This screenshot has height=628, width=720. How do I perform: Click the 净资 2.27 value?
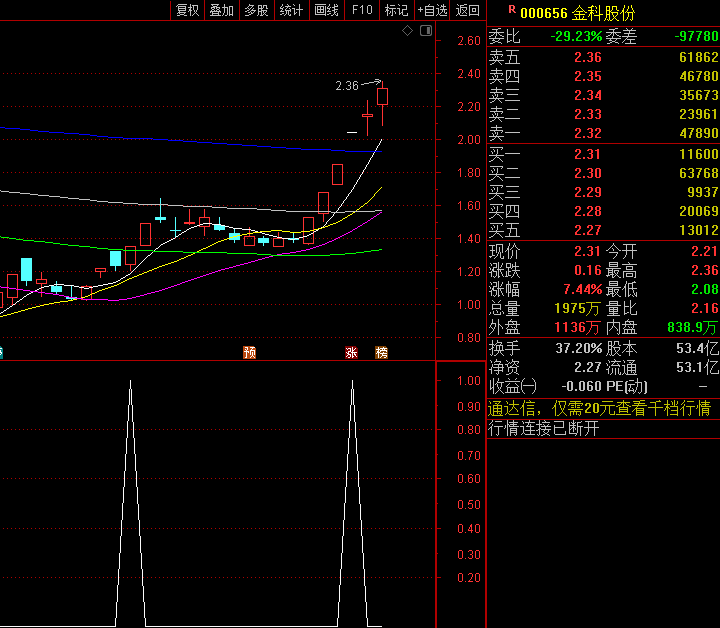pyautogui.click(x=587, y=368)
